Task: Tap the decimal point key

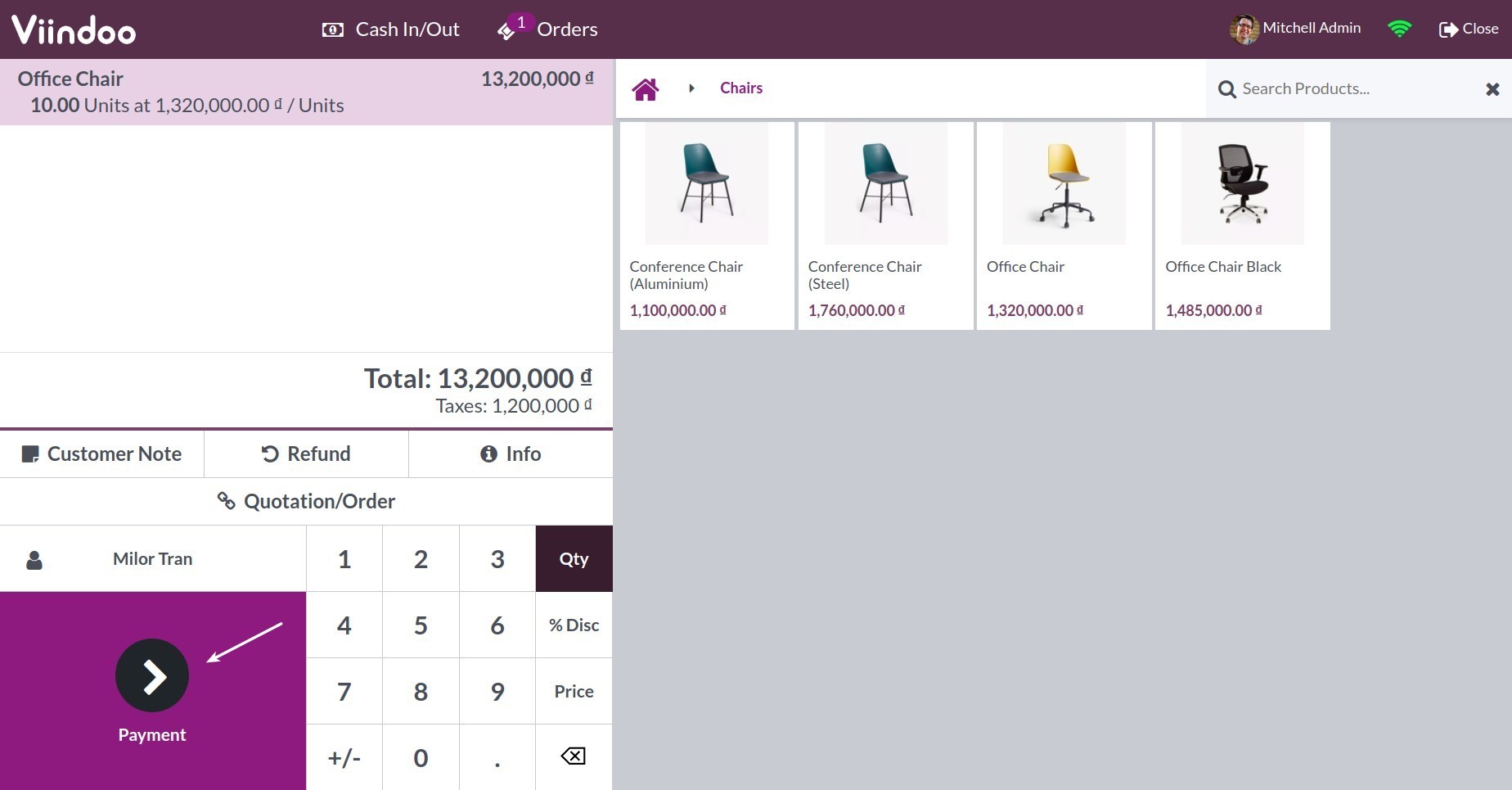Action: pyautogui.click(x=497, y=757)
